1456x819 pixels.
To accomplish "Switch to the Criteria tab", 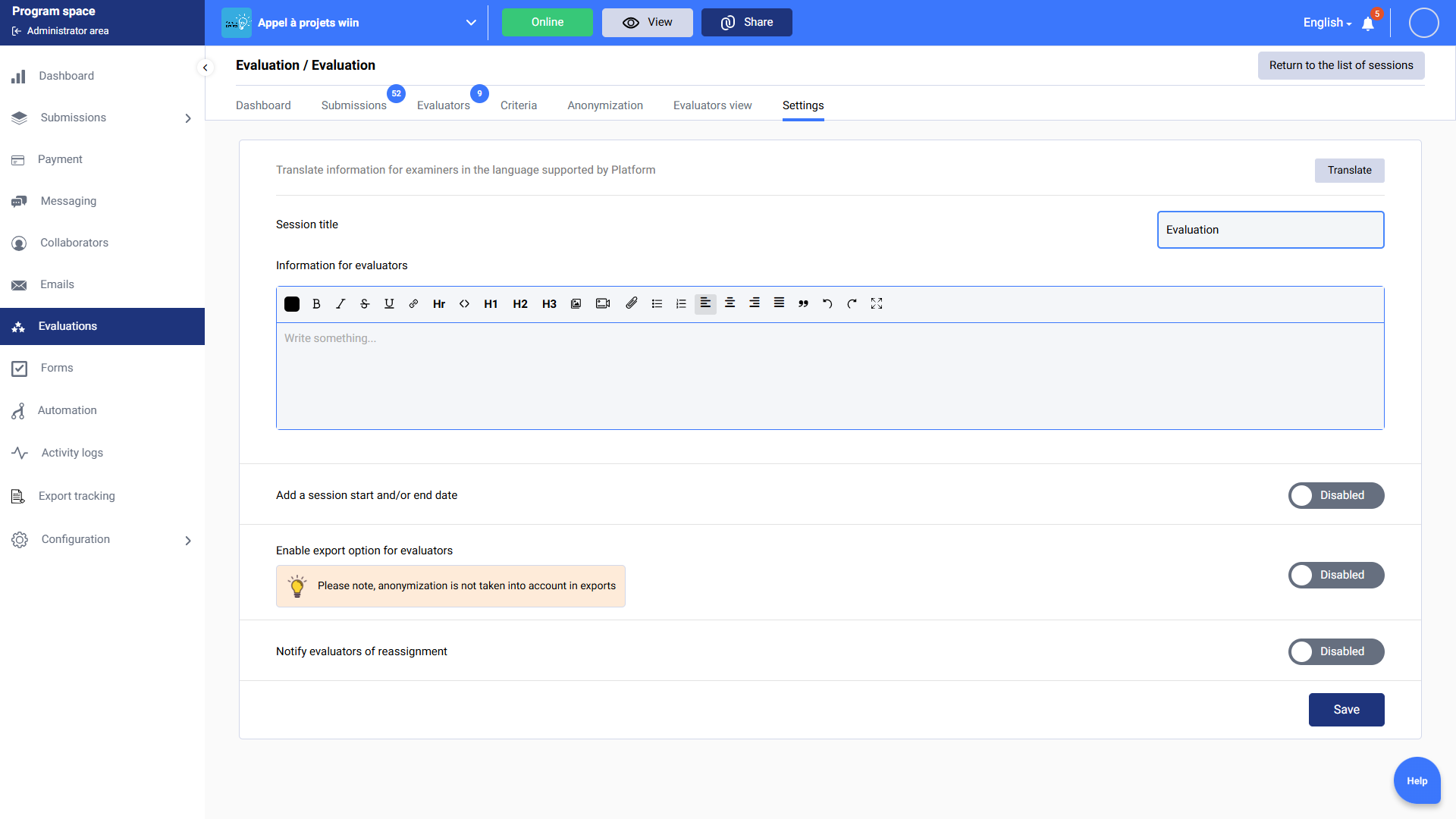I will point(519,105).
